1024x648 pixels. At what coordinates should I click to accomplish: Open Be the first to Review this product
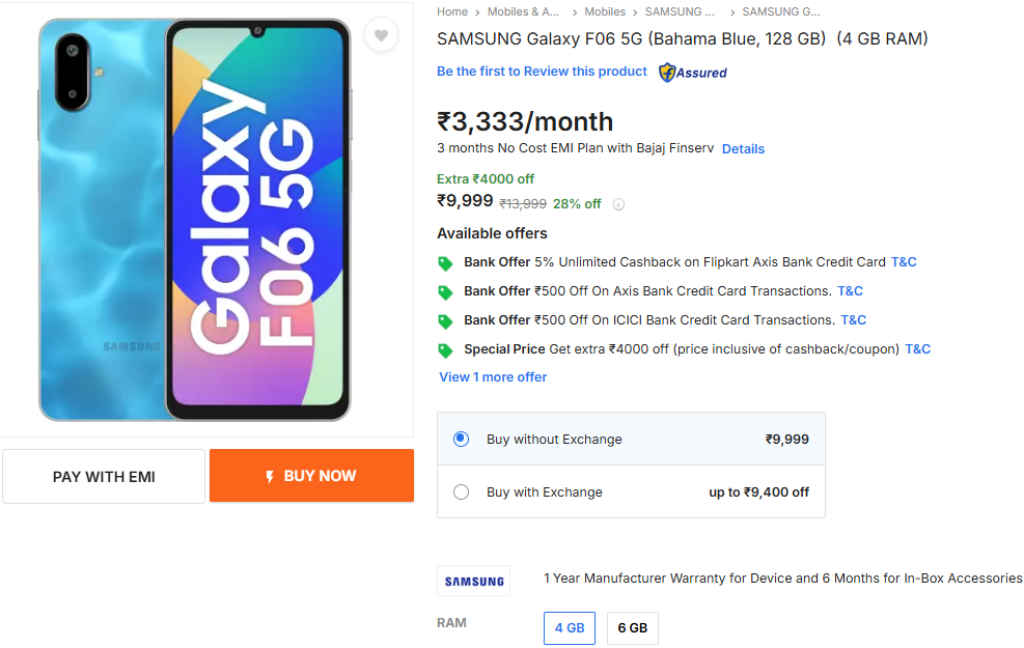tap(541, 72)
